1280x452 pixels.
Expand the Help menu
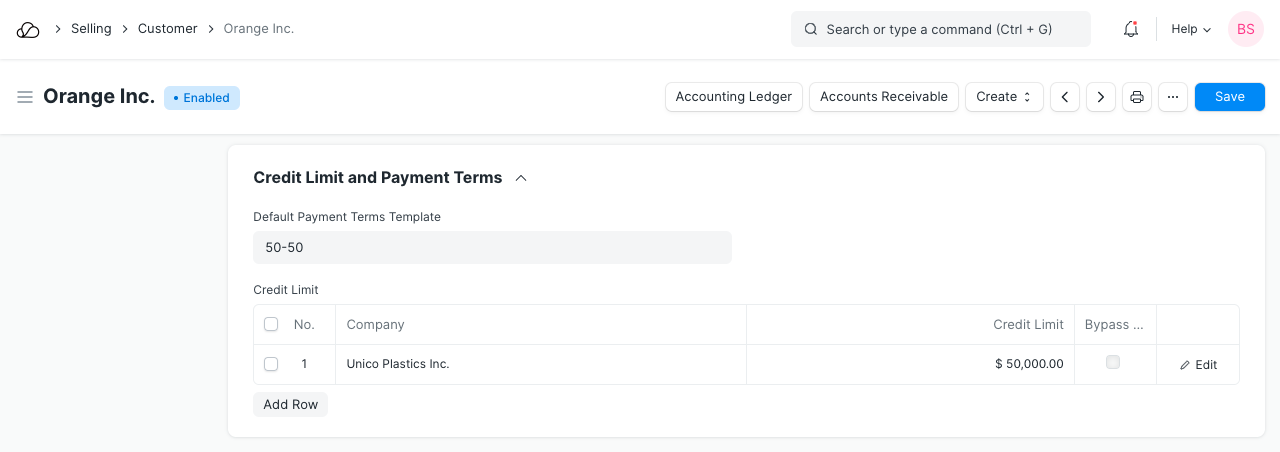pos(1191,30)
